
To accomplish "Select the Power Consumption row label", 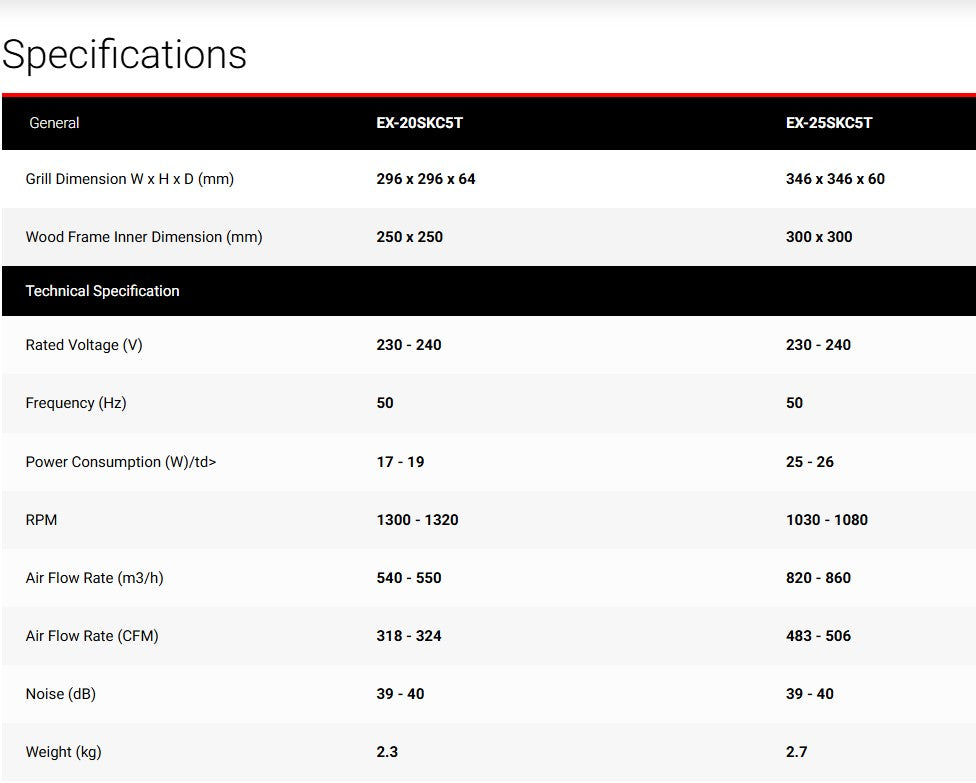I will tap(120, 462).
